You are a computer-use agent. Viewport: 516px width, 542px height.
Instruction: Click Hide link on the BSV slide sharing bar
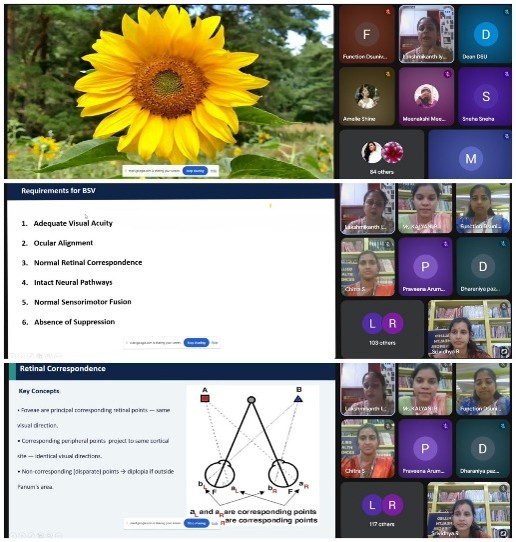(x=215, y=343)
